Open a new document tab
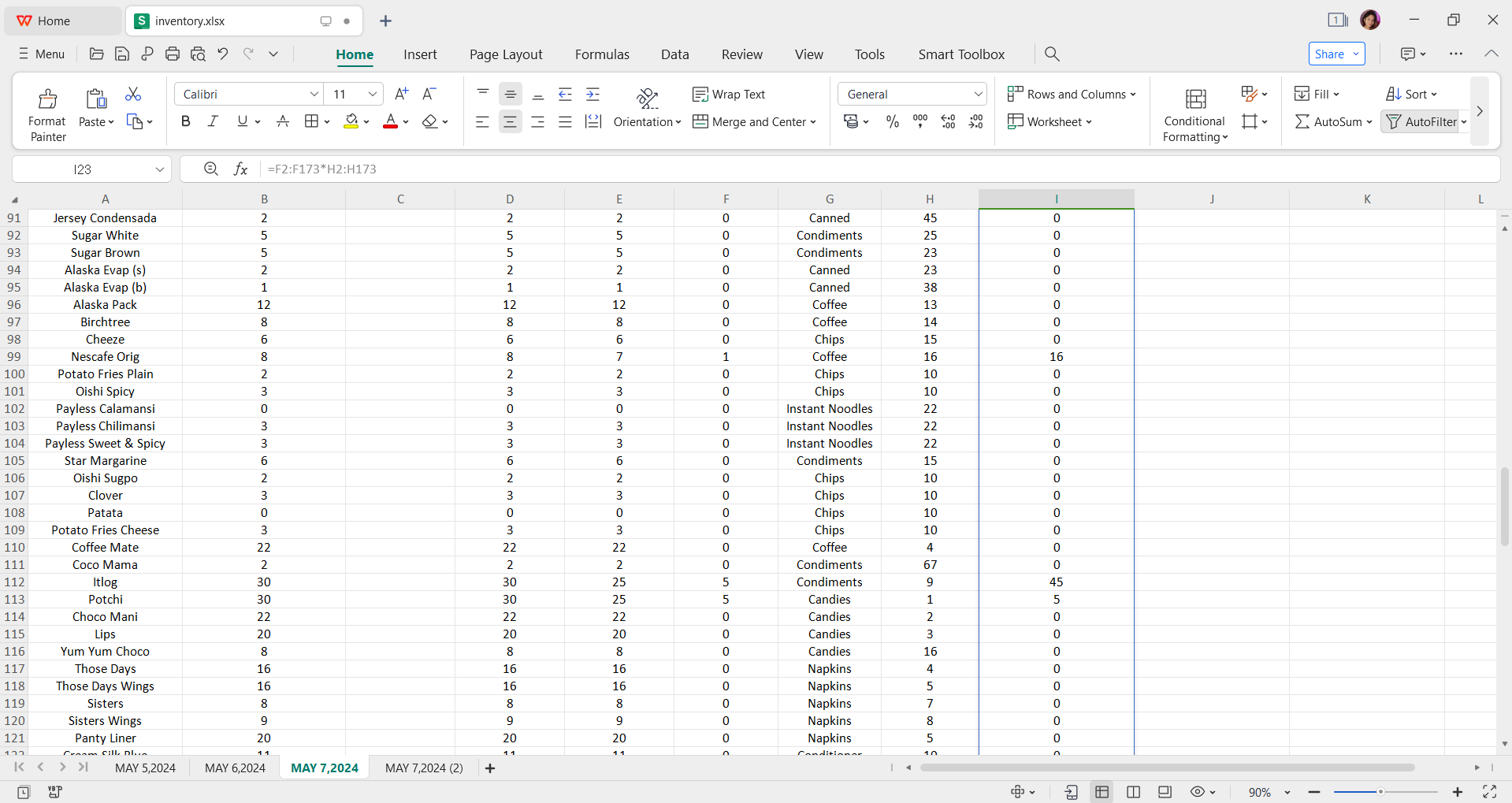 (x=385, y=21)
